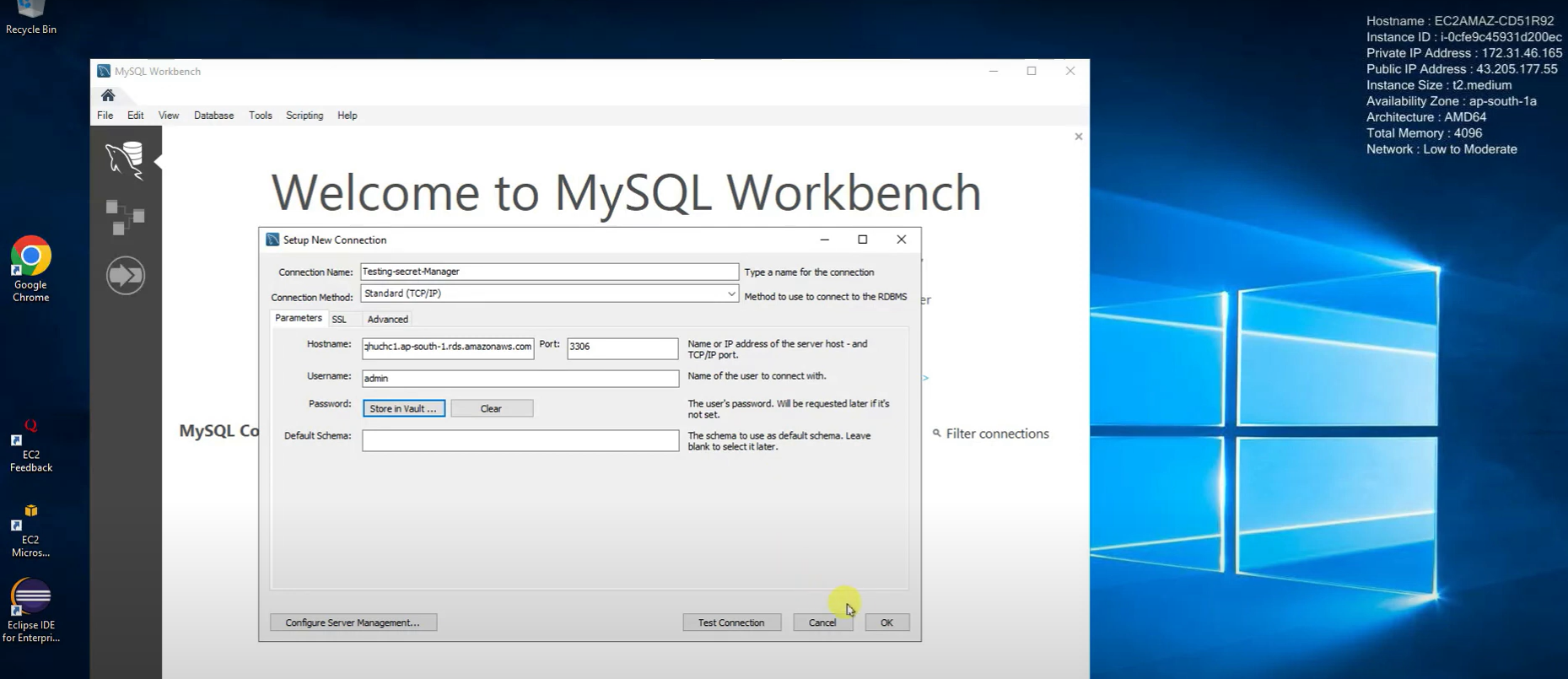
Task: Launch Eclipse IDE desktop shortcut
Action: coord(31,611)
